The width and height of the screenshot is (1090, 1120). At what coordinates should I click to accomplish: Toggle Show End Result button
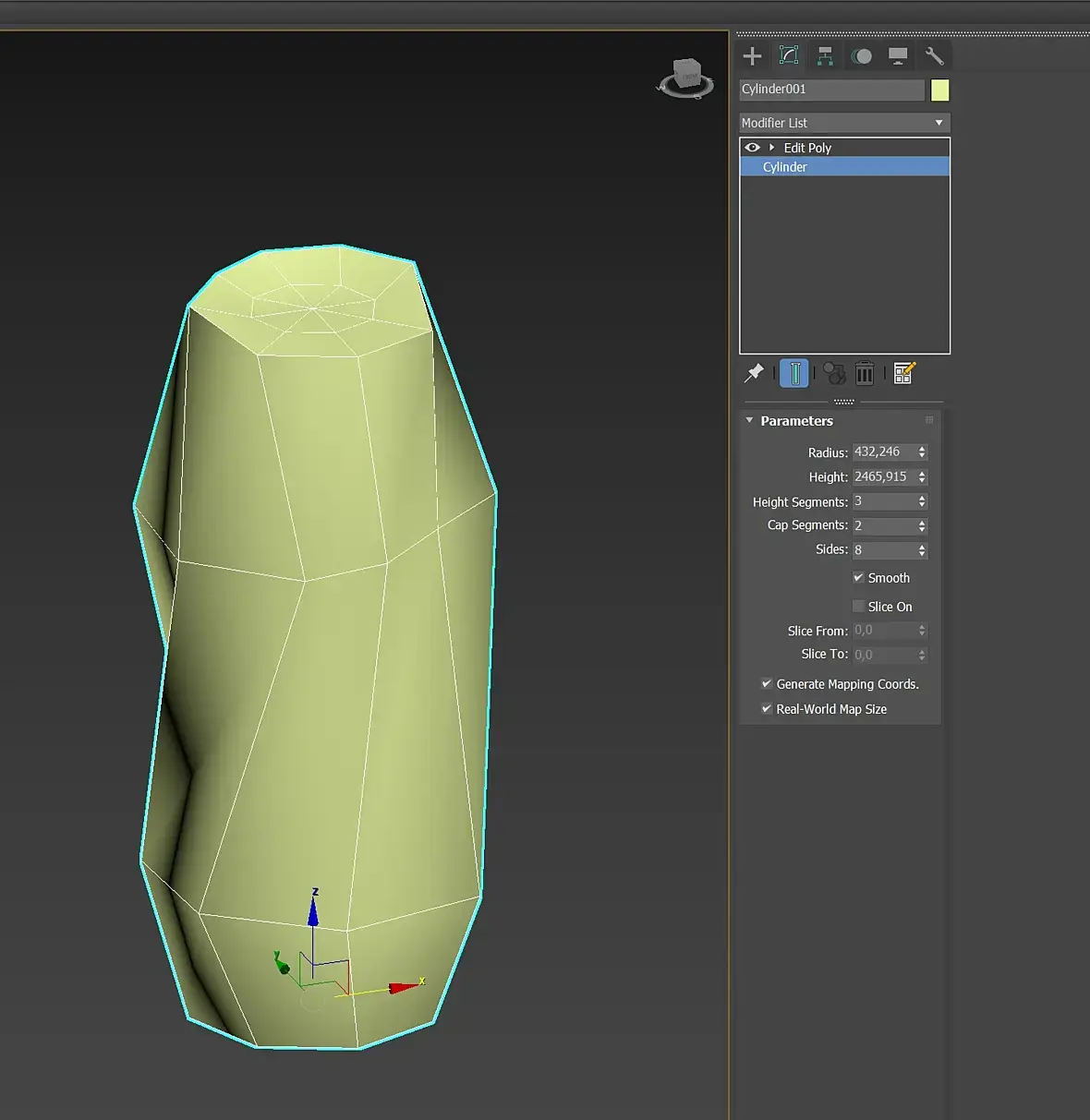pyautogui.click(x=794, y=373)
